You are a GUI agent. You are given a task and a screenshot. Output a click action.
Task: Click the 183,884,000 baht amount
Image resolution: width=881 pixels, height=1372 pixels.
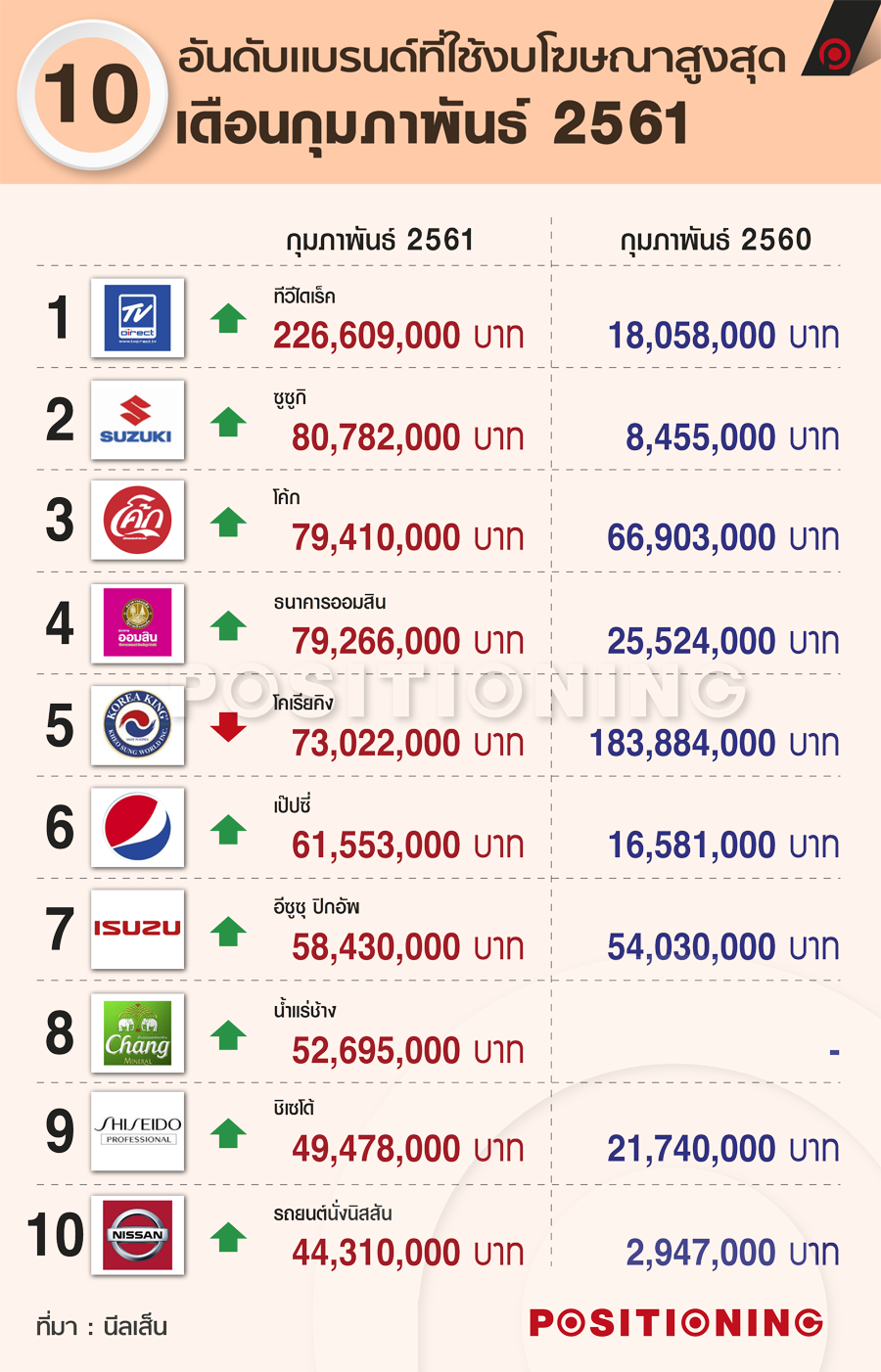click(715, 744)
